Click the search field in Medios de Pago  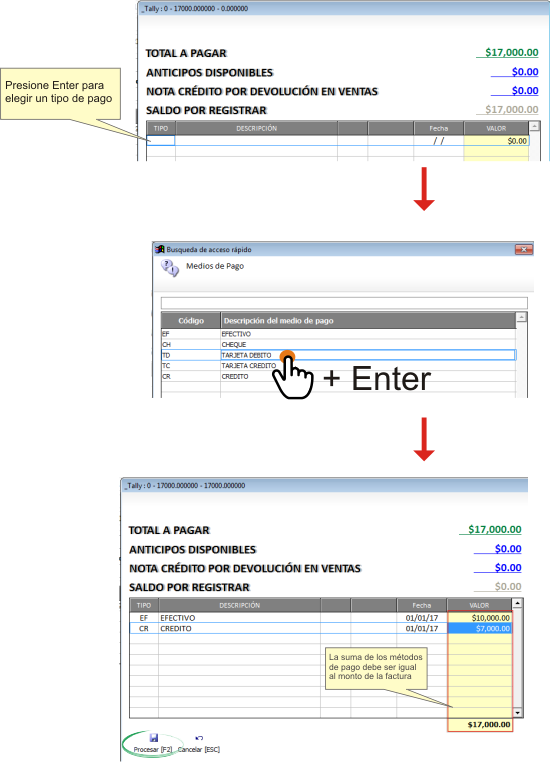(344, 303)
